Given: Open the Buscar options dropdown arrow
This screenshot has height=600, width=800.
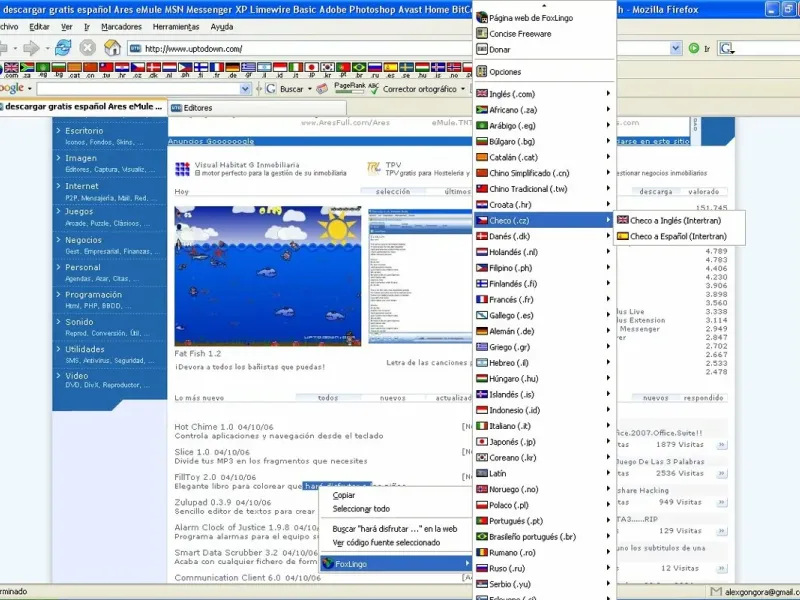Looking at the screenshot, I should pos(310,89).
